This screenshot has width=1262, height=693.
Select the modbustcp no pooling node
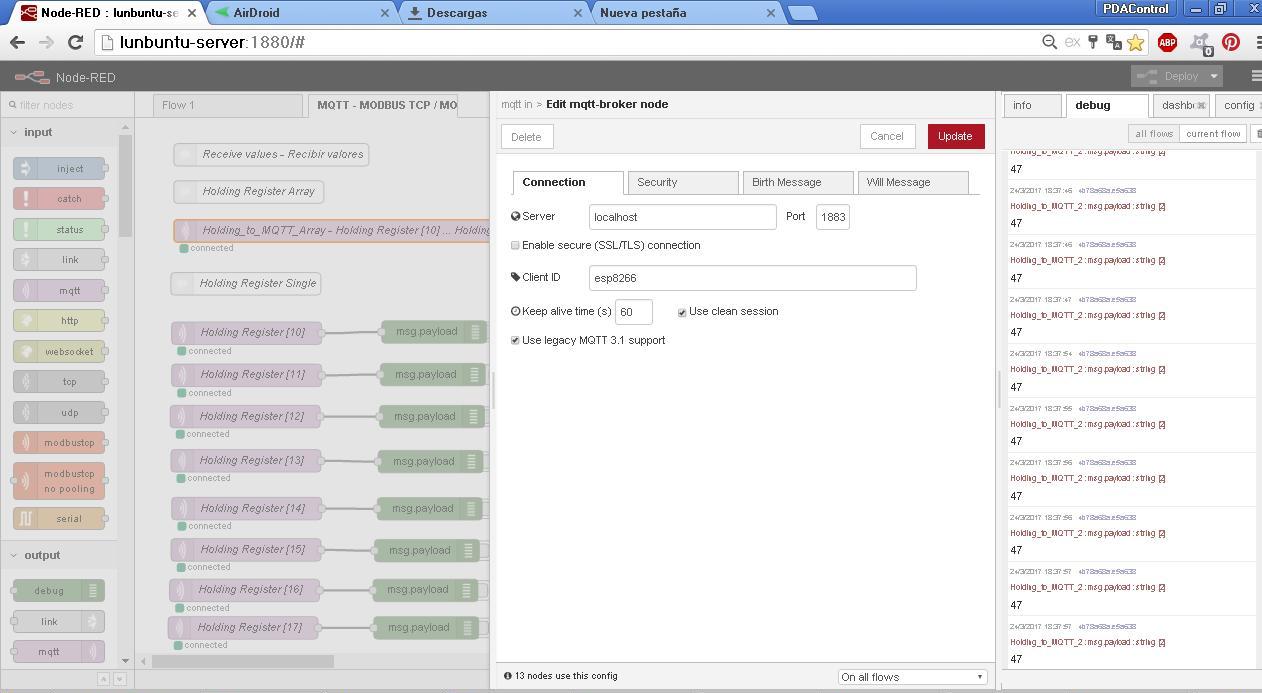(x=60, y=481)
